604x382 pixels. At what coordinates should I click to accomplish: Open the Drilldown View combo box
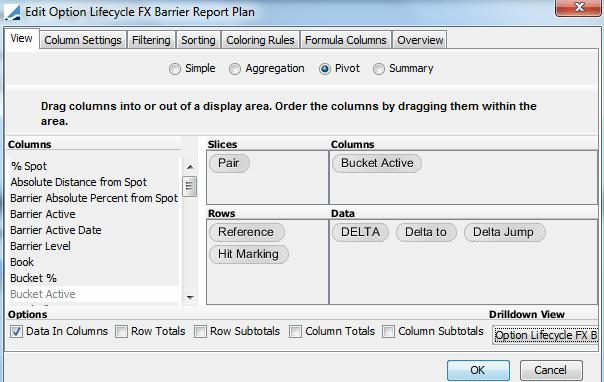pos(545,335)
